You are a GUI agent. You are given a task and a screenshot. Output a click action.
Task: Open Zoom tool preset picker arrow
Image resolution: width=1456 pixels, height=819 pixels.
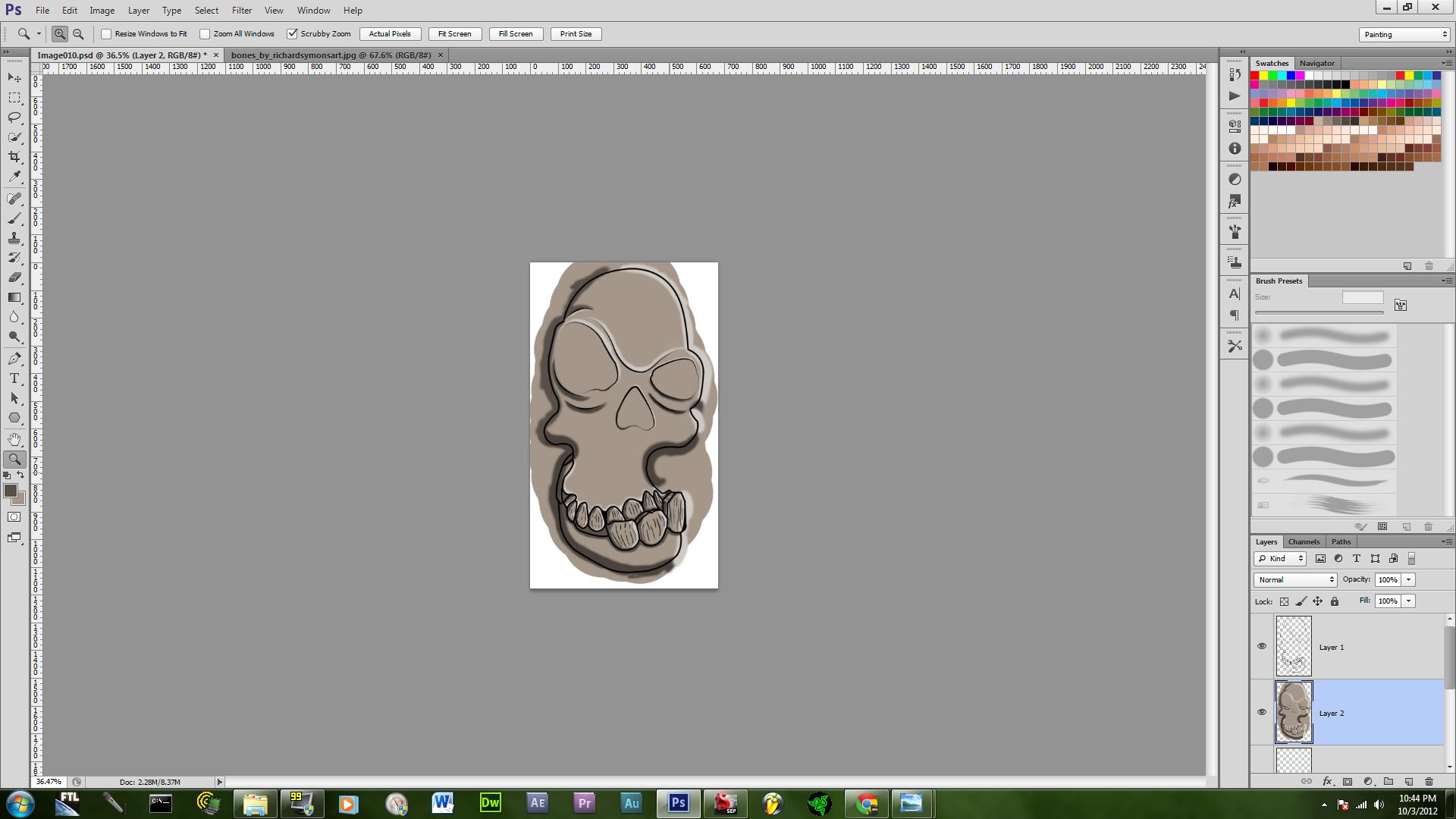[x=39, y=34]
